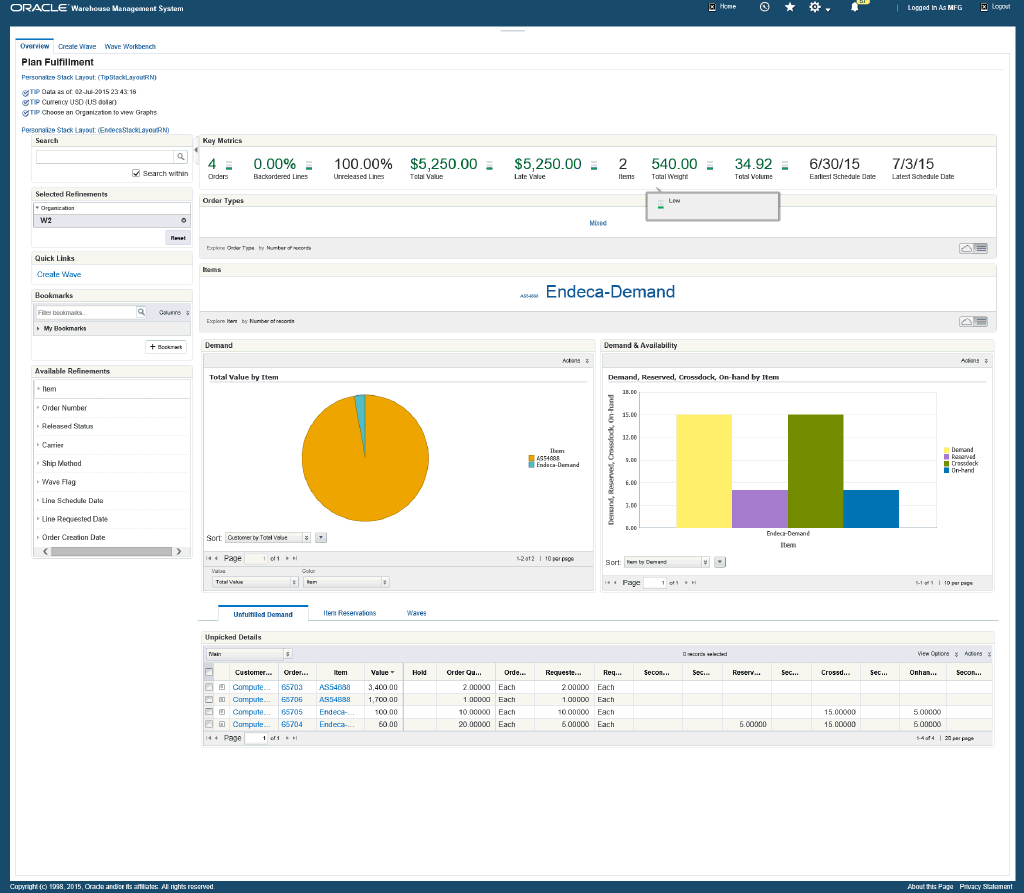
Task: Expand the My Bookmarks section
Action: (62, 328)
